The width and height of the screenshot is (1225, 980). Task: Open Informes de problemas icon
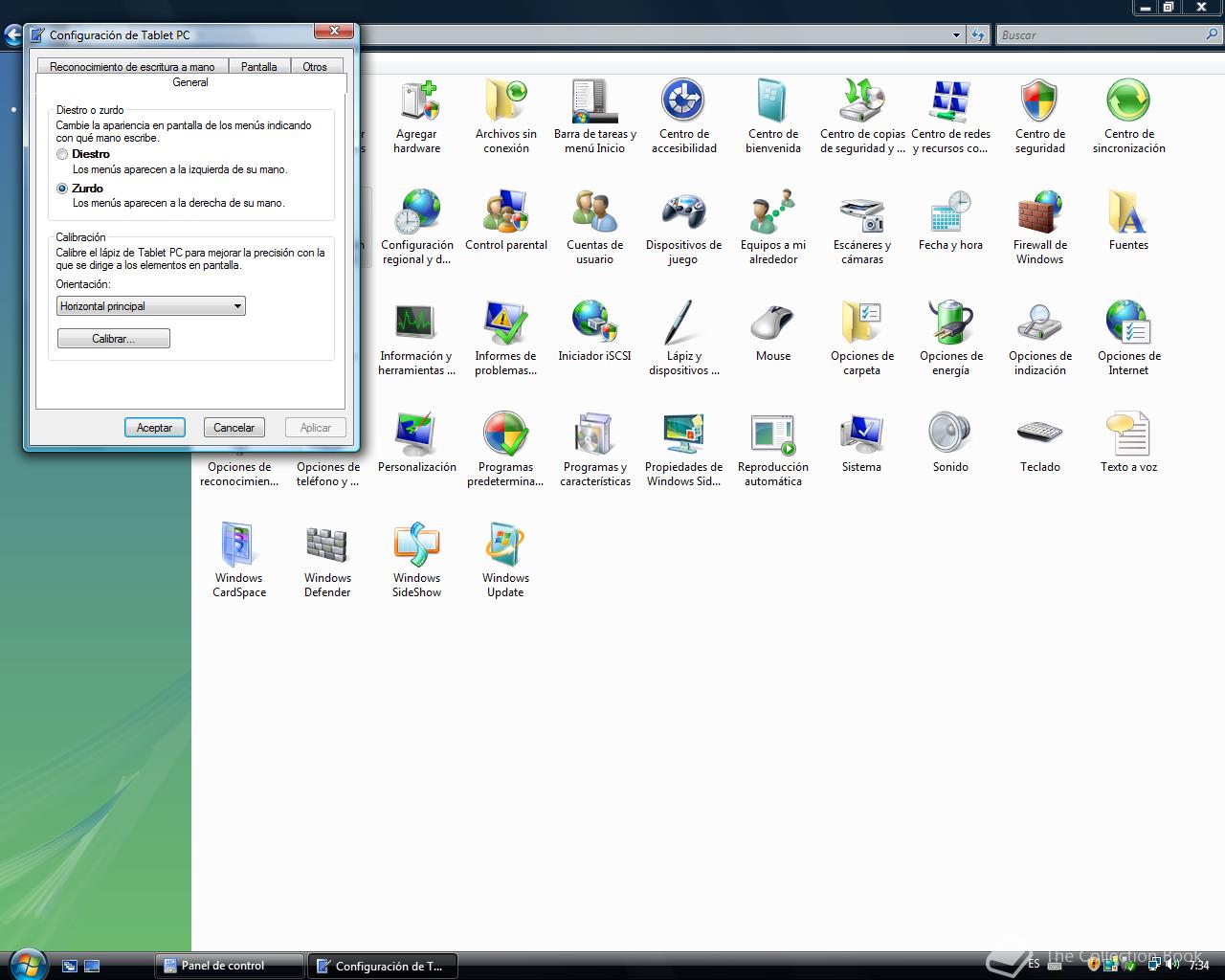[x=505, y=323]
